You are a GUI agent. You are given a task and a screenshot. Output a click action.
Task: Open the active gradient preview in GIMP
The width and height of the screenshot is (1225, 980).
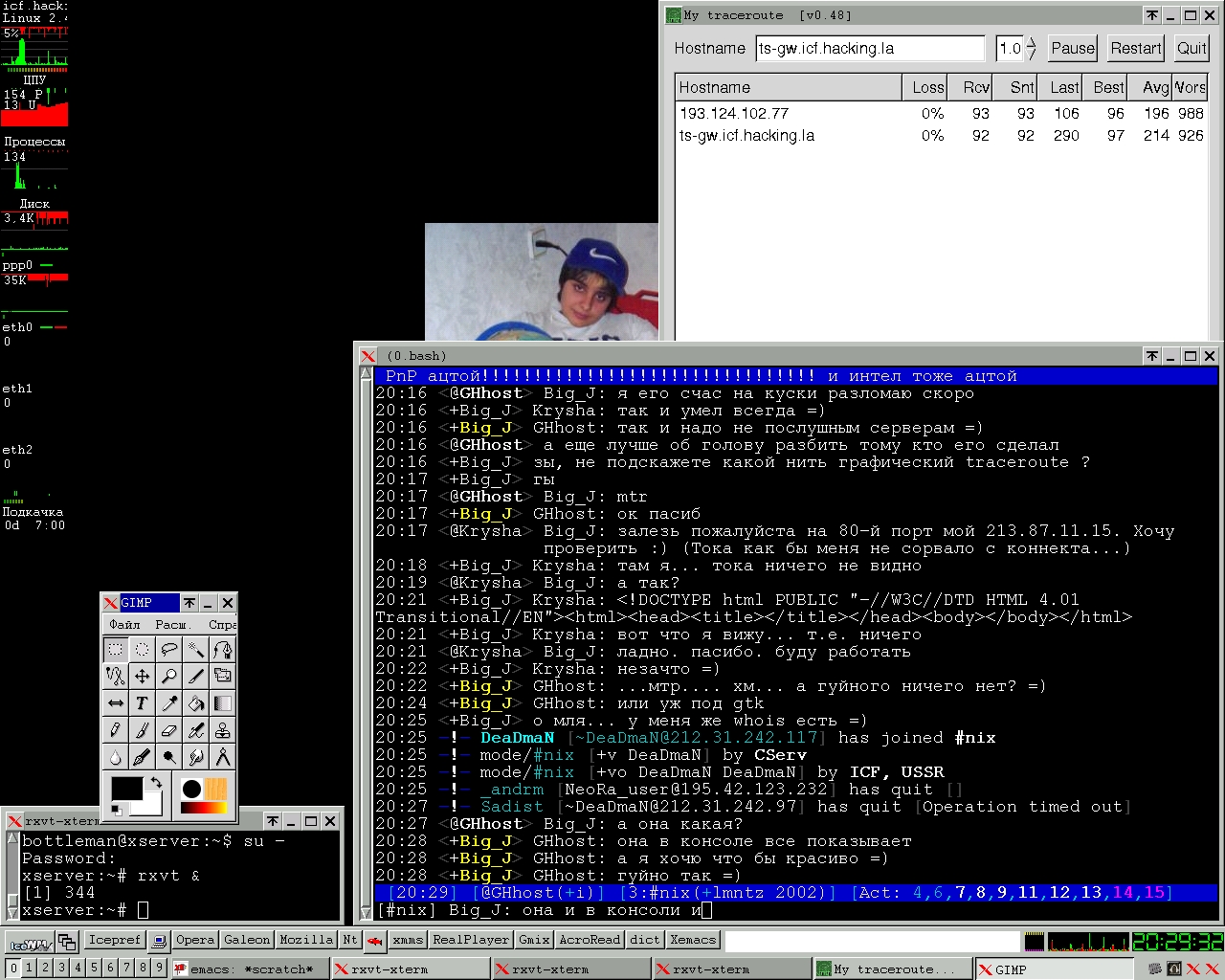(204, 809)
